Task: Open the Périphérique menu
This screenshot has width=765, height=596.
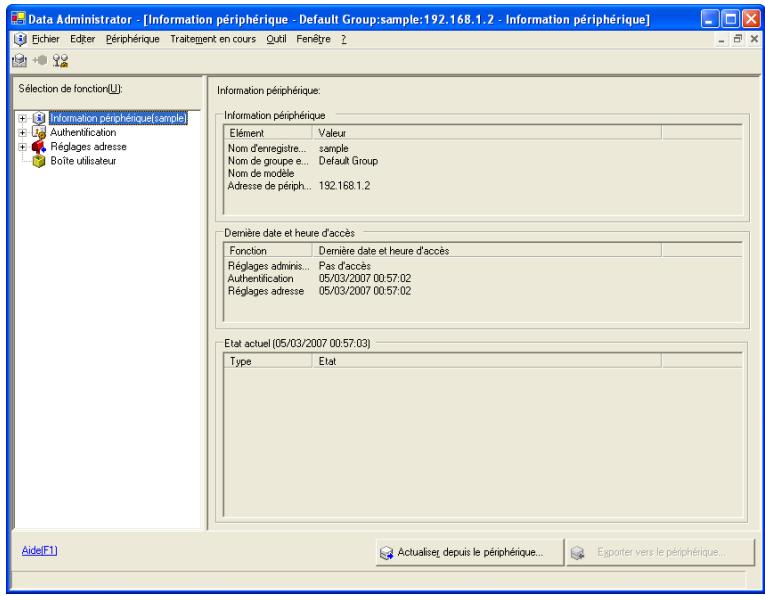Action: point(133,39)
